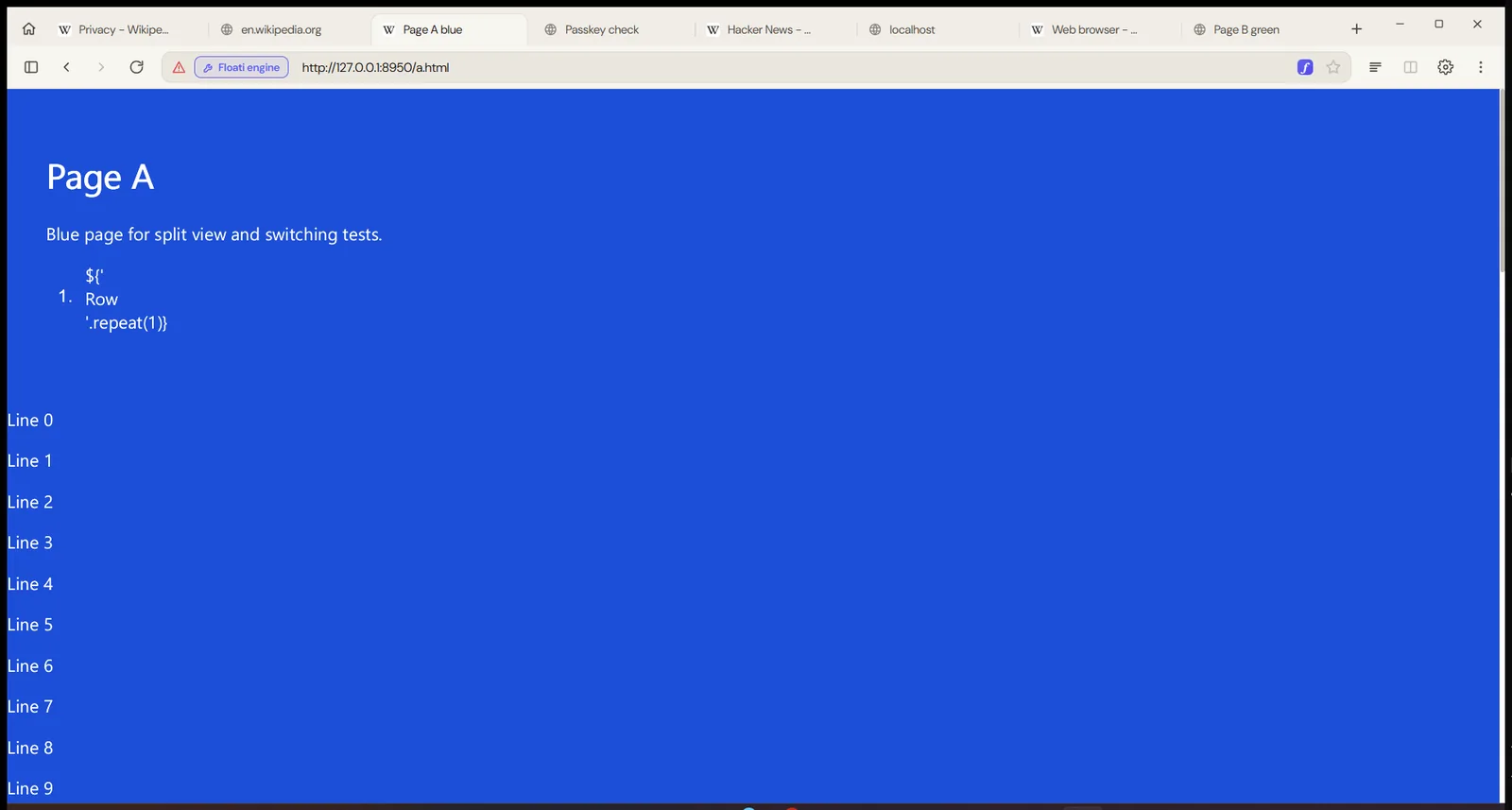The width and height of the screenshot is (1512, 810).
Task: Open the browser settings gear
Action: click(x=1445, y=67)
